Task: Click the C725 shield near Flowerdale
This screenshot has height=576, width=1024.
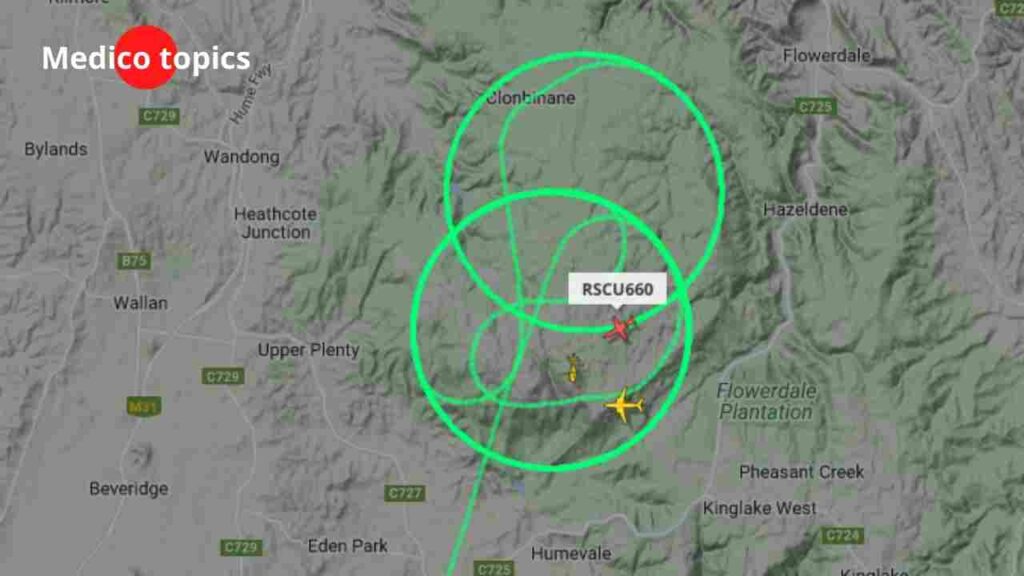Action: coord(815,106)
